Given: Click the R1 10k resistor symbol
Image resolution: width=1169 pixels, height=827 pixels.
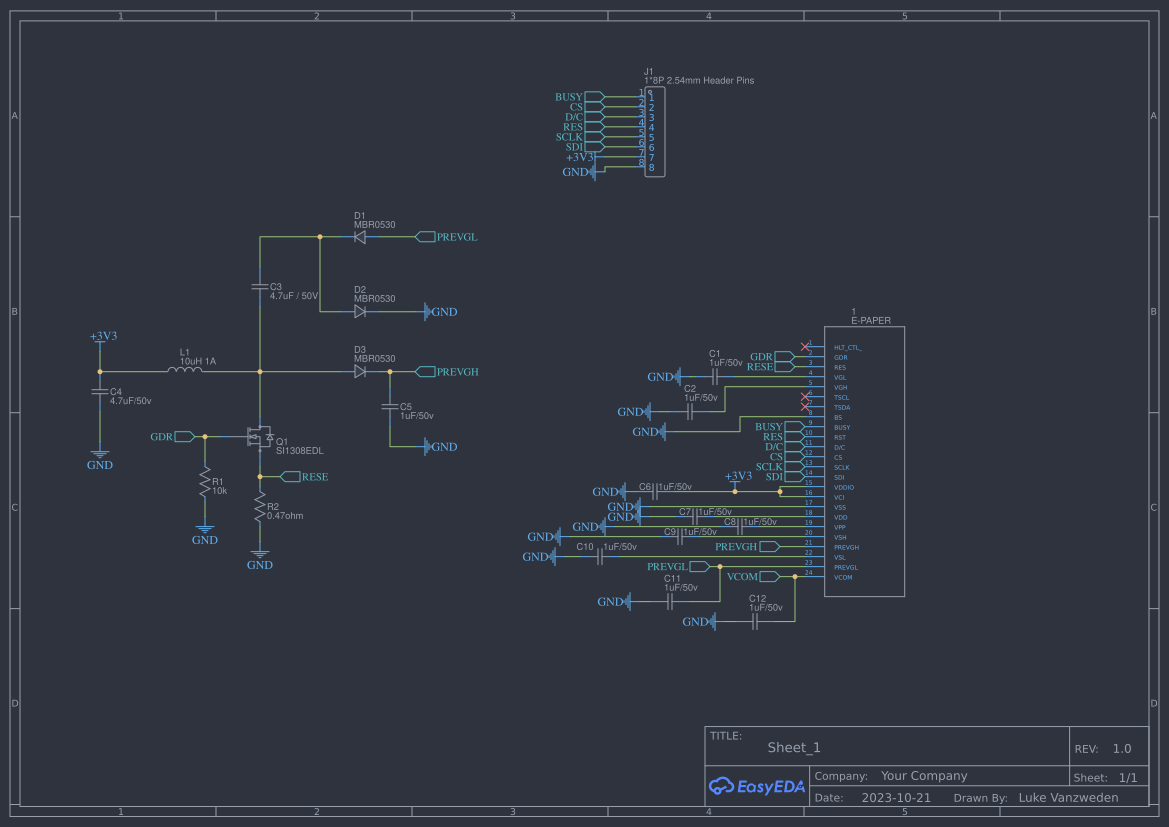Looking at the screenshot, I should tap(205, 487).
